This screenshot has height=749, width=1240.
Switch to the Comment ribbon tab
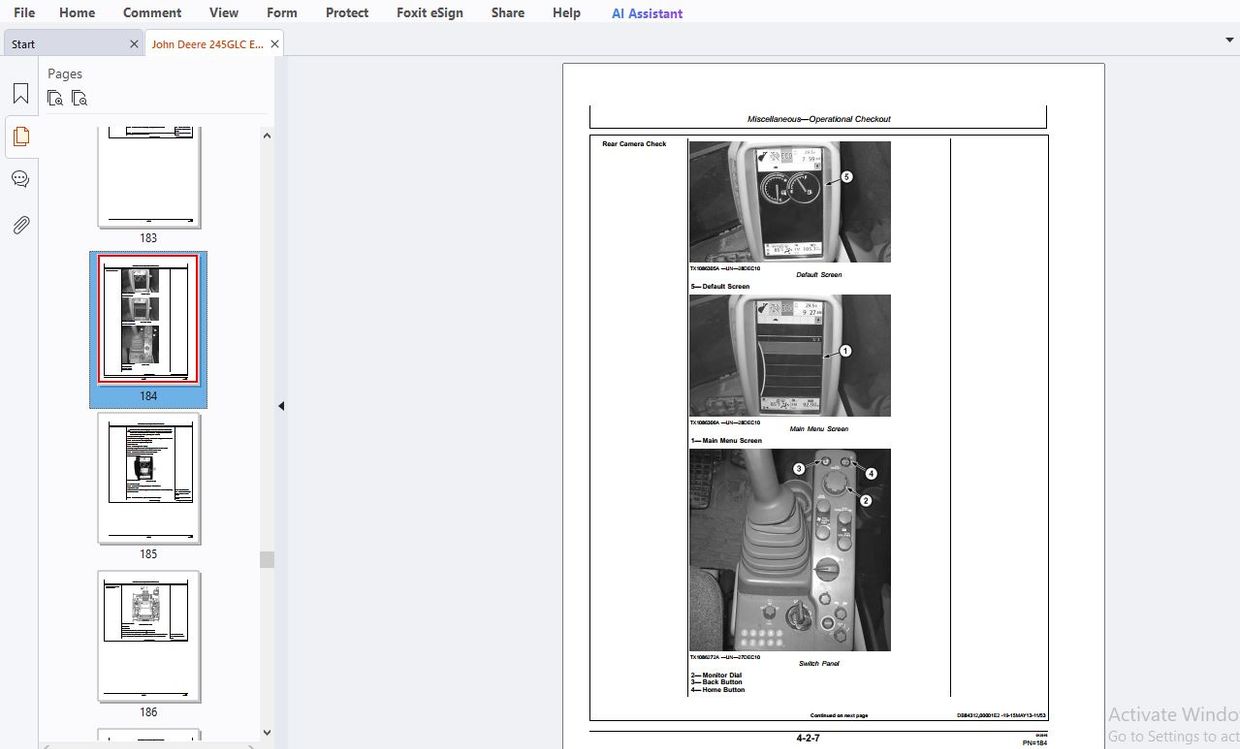(x=152, y=12)
